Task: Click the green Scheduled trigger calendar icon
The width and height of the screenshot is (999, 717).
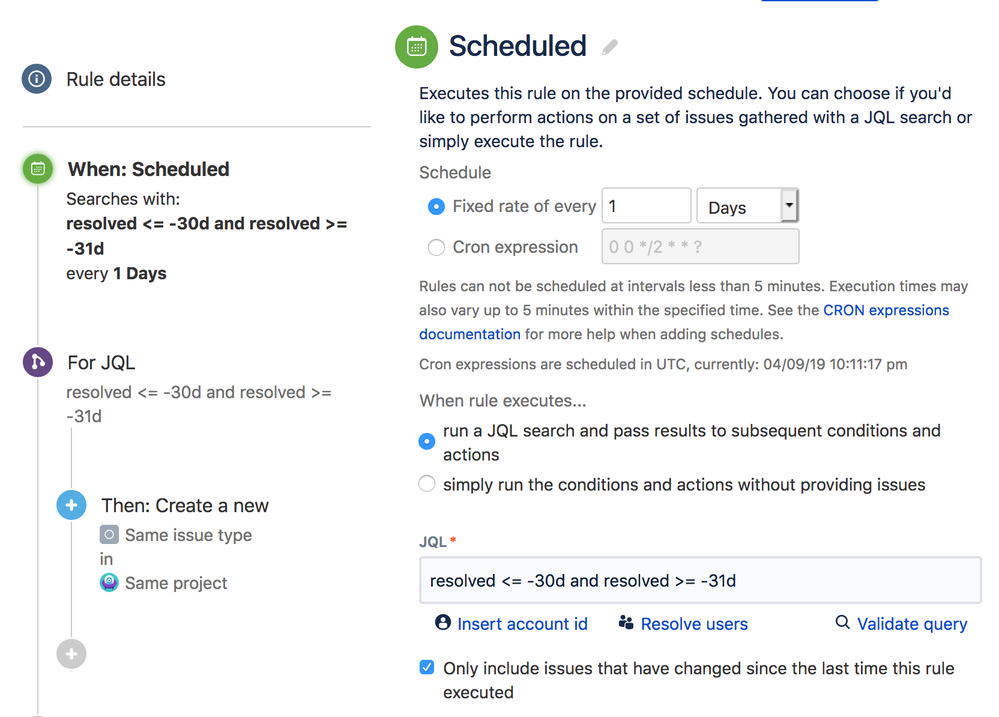Action: click(417, 46)
